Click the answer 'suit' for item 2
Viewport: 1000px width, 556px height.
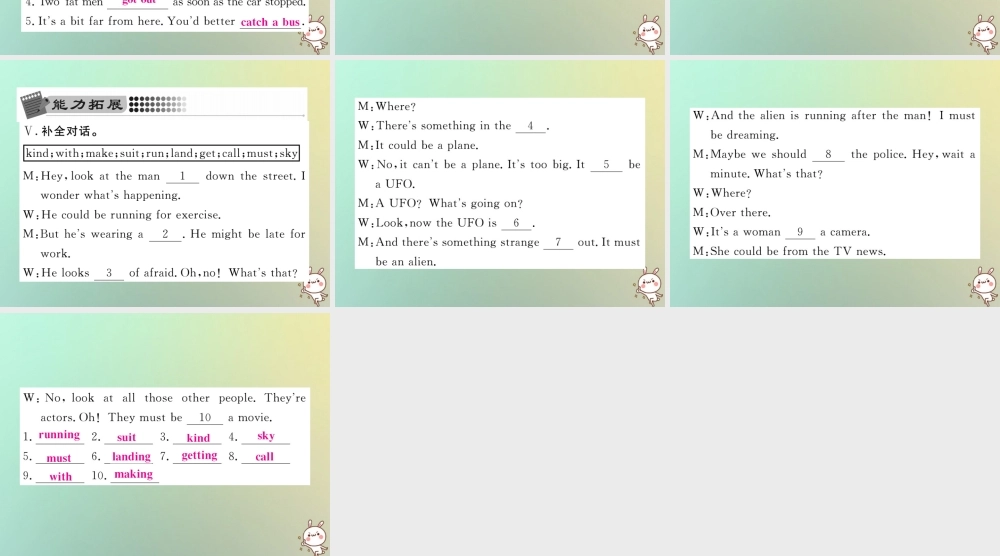pyautogui.click(x=126, y=437)
